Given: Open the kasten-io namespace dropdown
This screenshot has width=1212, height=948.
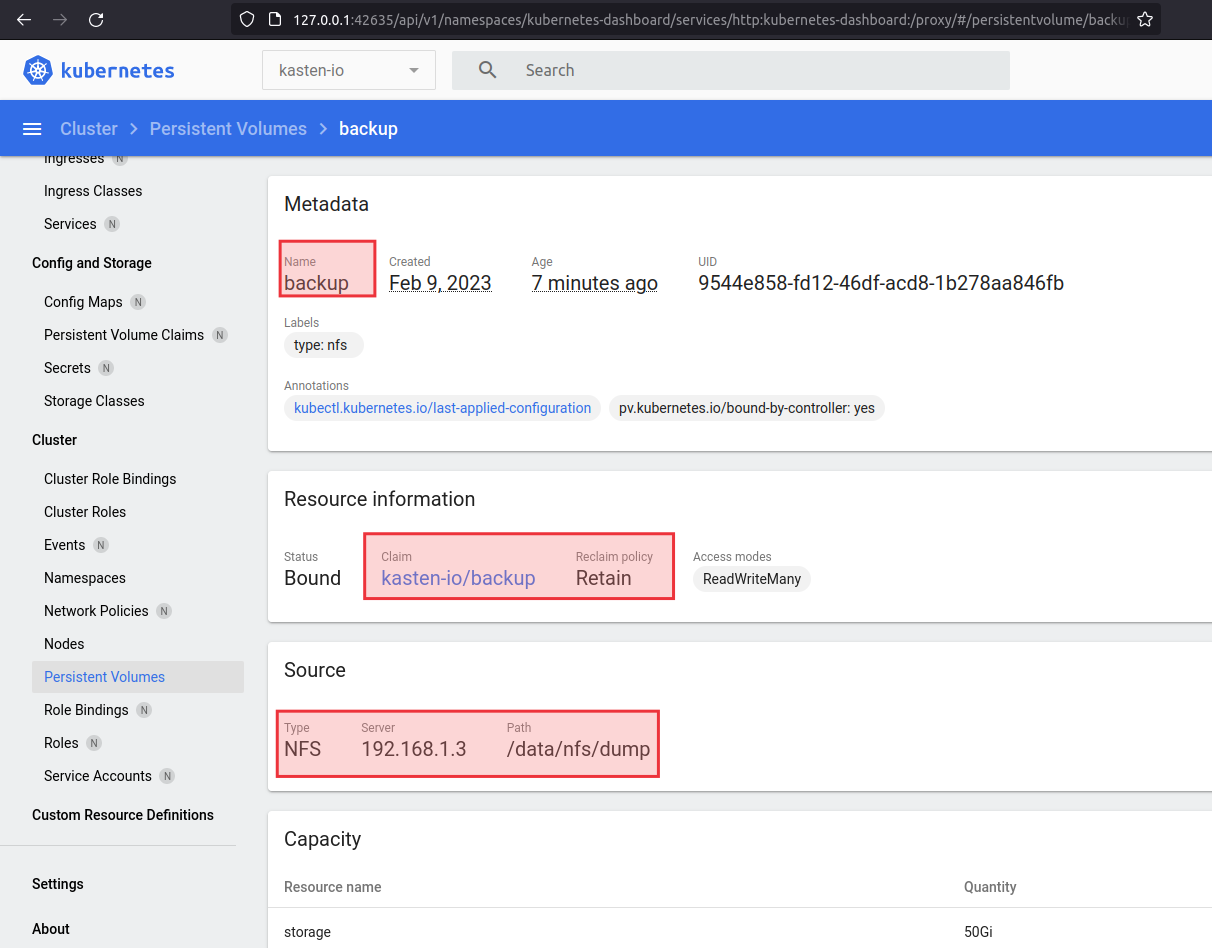Looking at the screenshot, I should [349, 70].
